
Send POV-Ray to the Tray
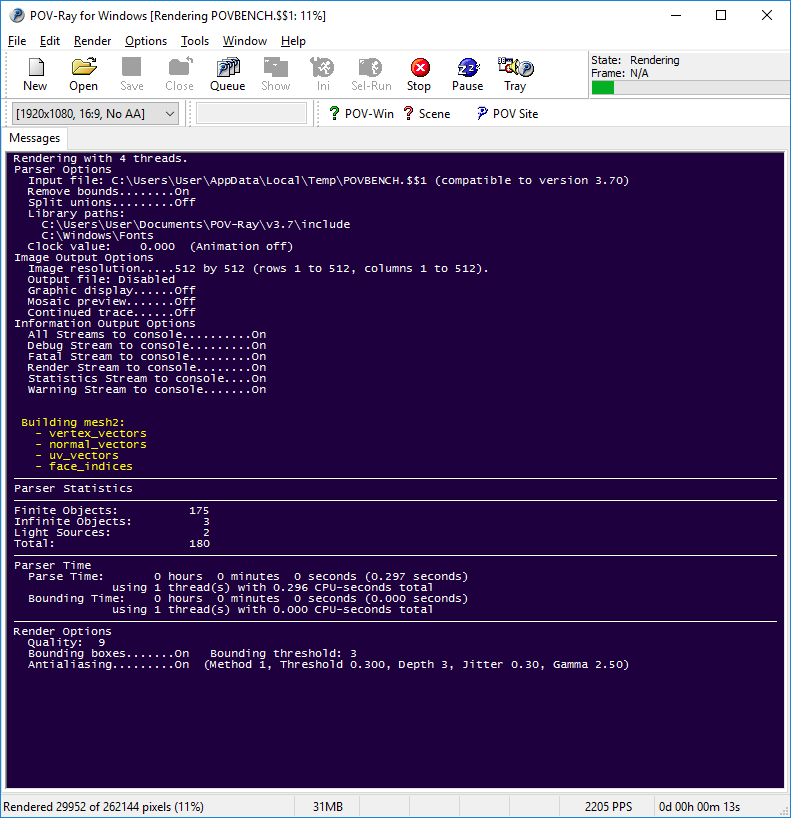[515, 75]
